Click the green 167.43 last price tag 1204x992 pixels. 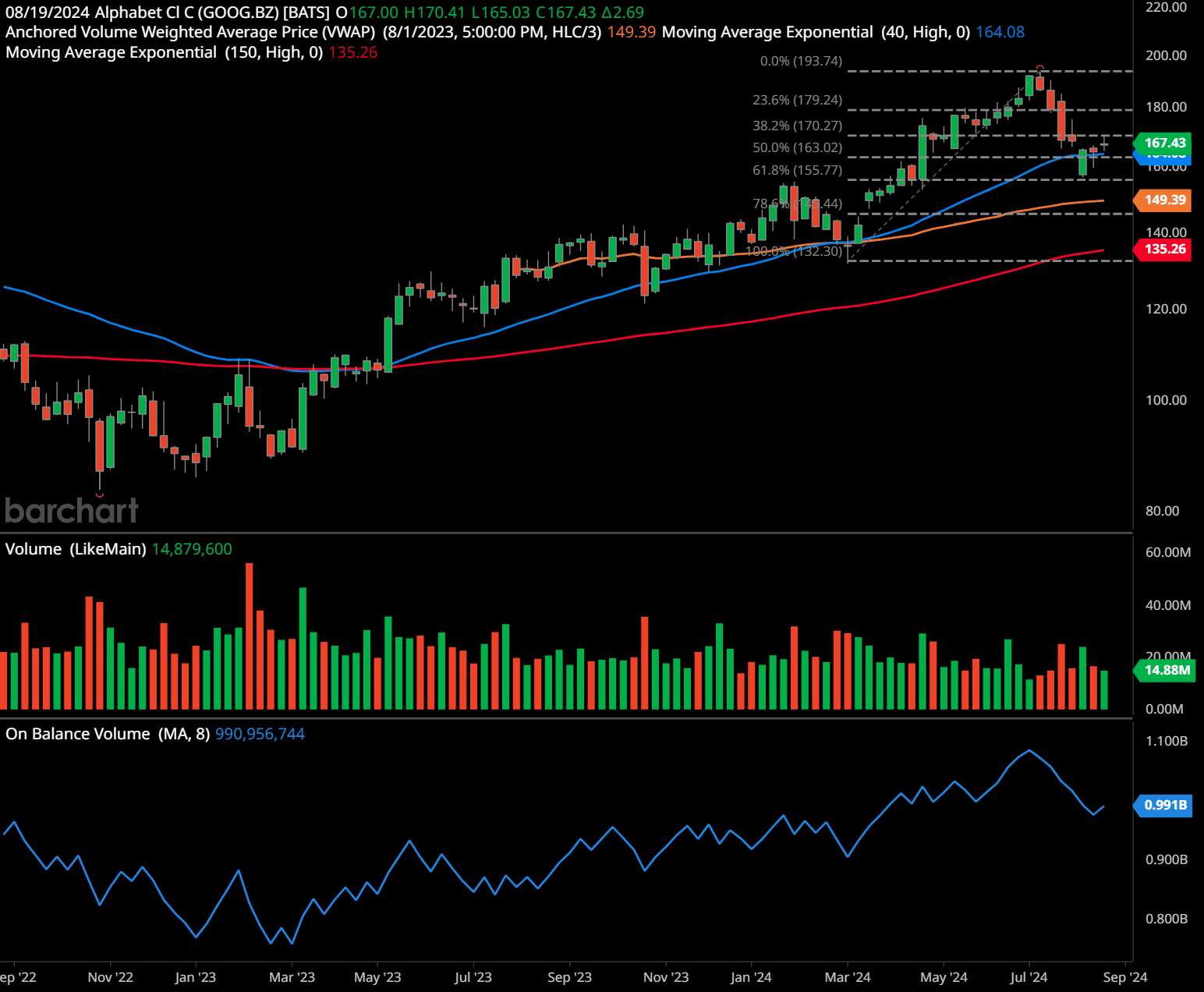[1162, 143]
